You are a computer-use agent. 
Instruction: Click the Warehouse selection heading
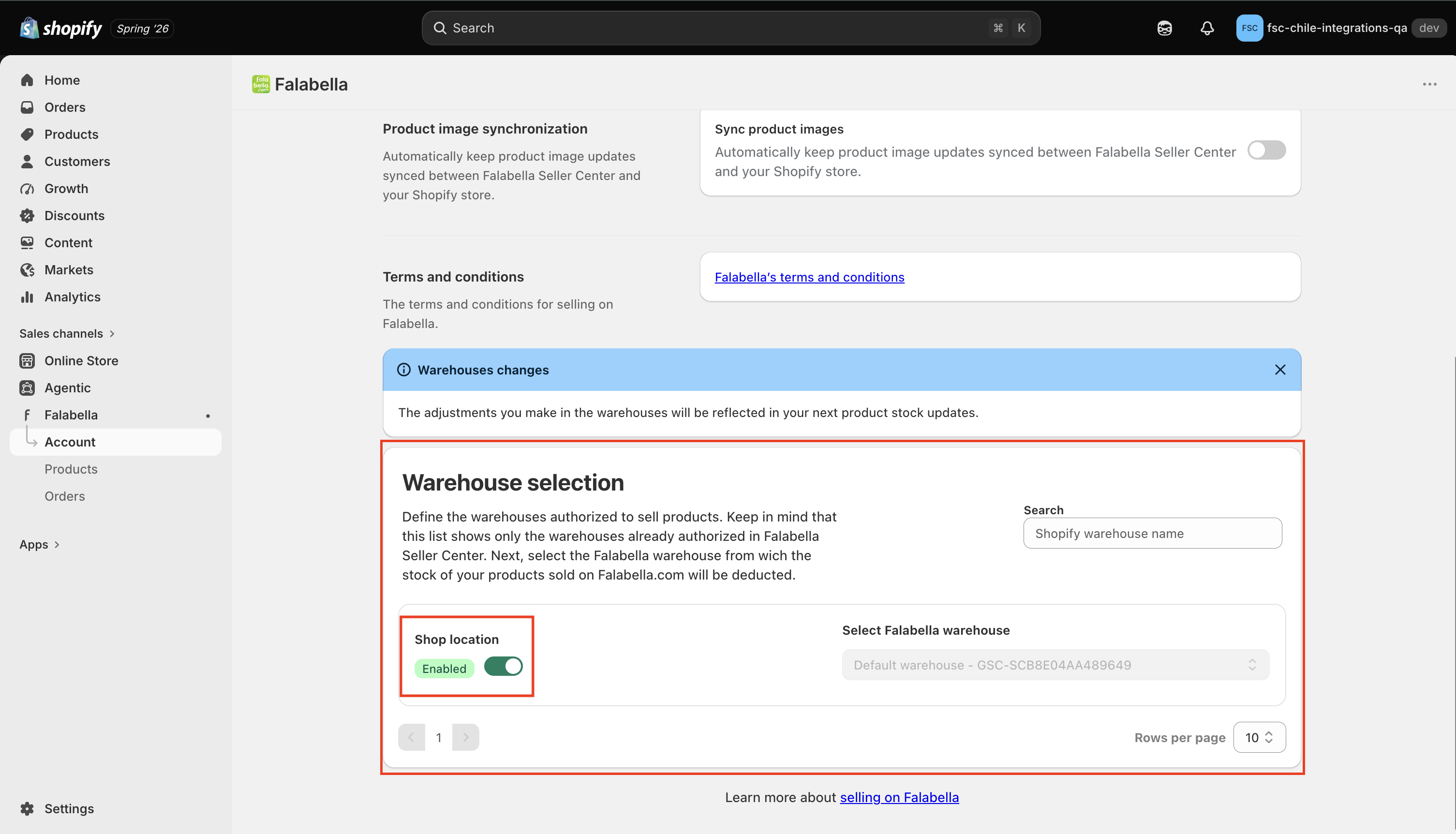[513, 482]
